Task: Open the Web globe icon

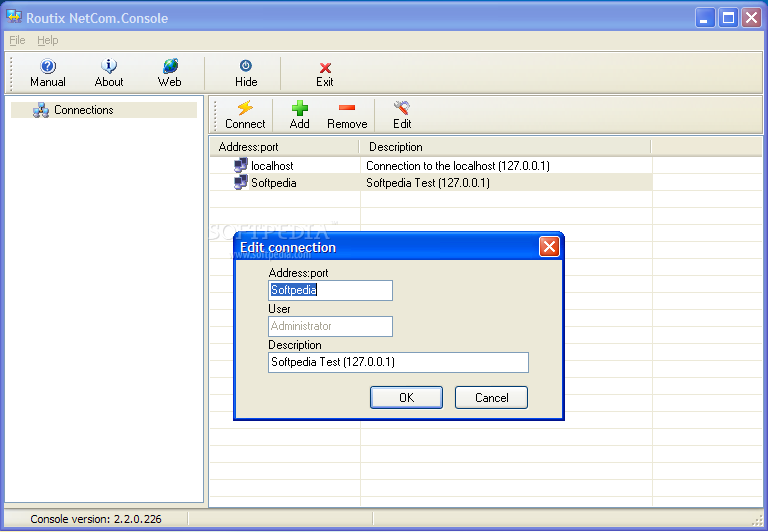Action: coord(170,66)
